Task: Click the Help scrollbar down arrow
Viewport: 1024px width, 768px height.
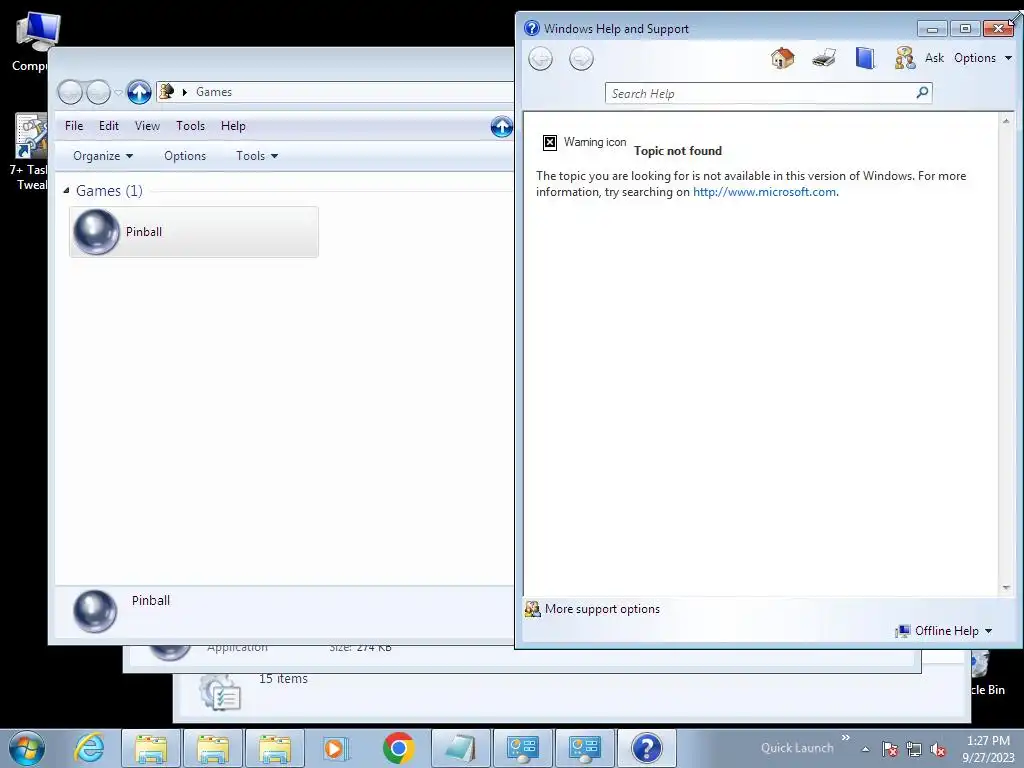Action: coord(1006,588)
